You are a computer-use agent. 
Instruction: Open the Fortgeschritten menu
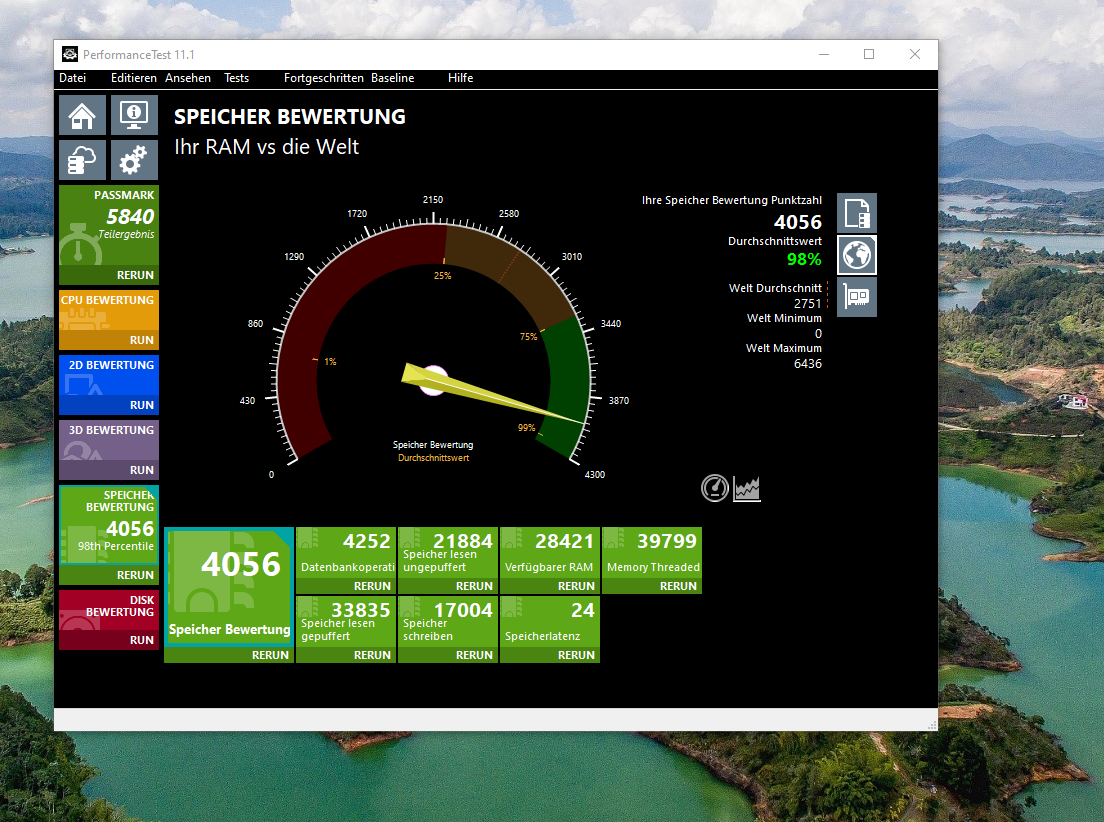pyautogui.click(x=324, y=78)
